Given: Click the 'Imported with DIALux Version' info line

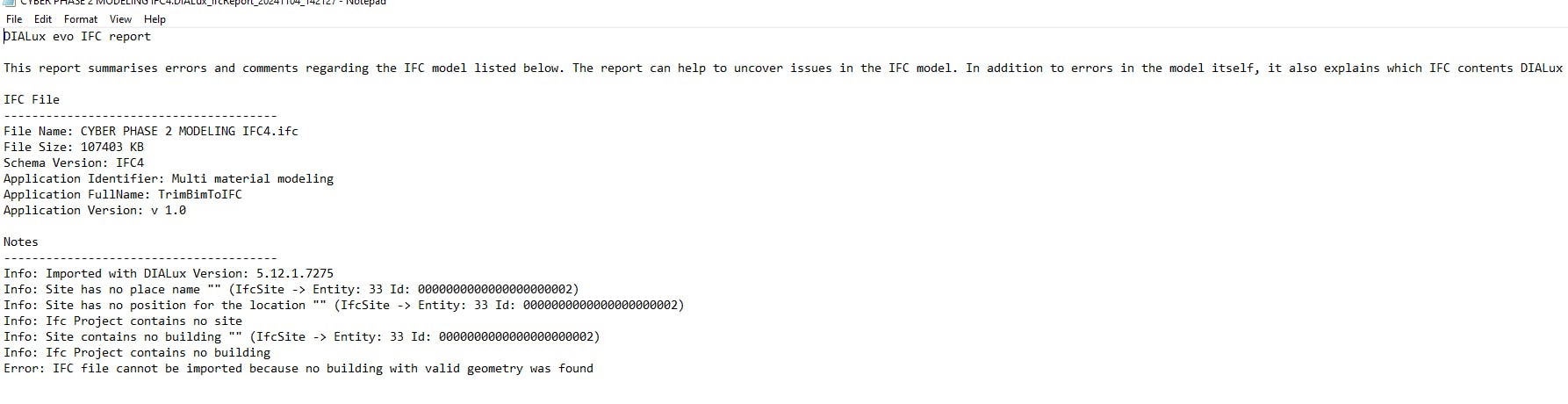Looking at the screenshot, I should (x=169, y=273).
